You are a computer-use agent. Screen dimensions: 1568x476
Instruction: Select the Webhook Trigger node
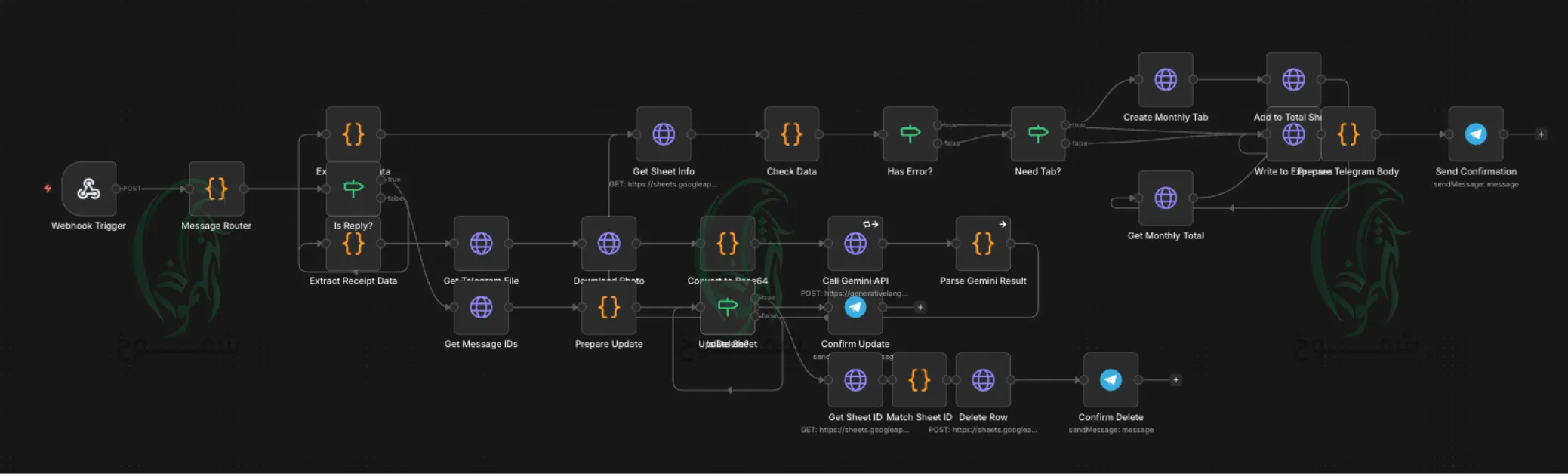click(x=88, y=189)
